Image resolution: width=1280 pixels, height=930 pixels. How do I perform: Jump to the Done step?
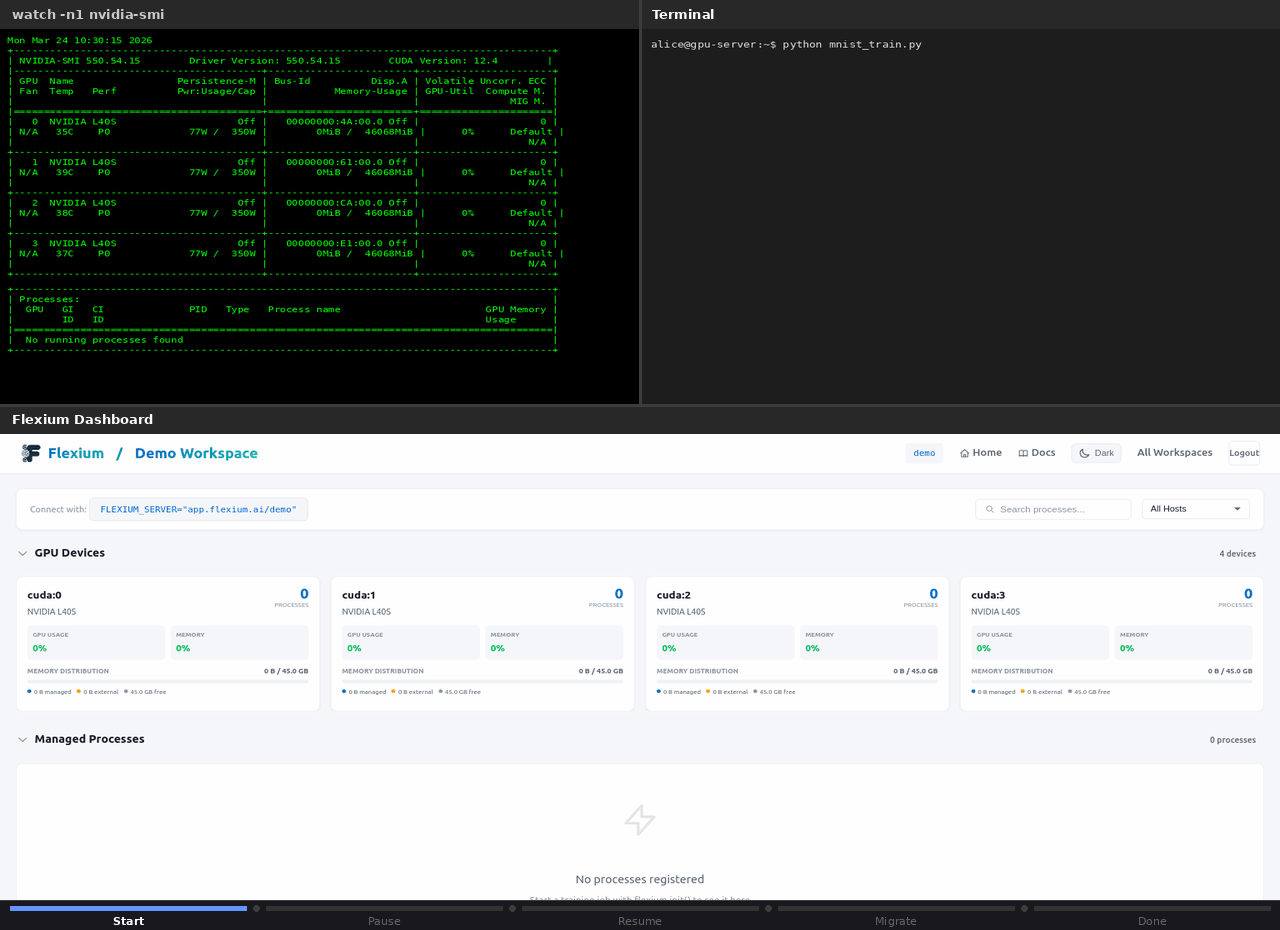(1152, 921)
